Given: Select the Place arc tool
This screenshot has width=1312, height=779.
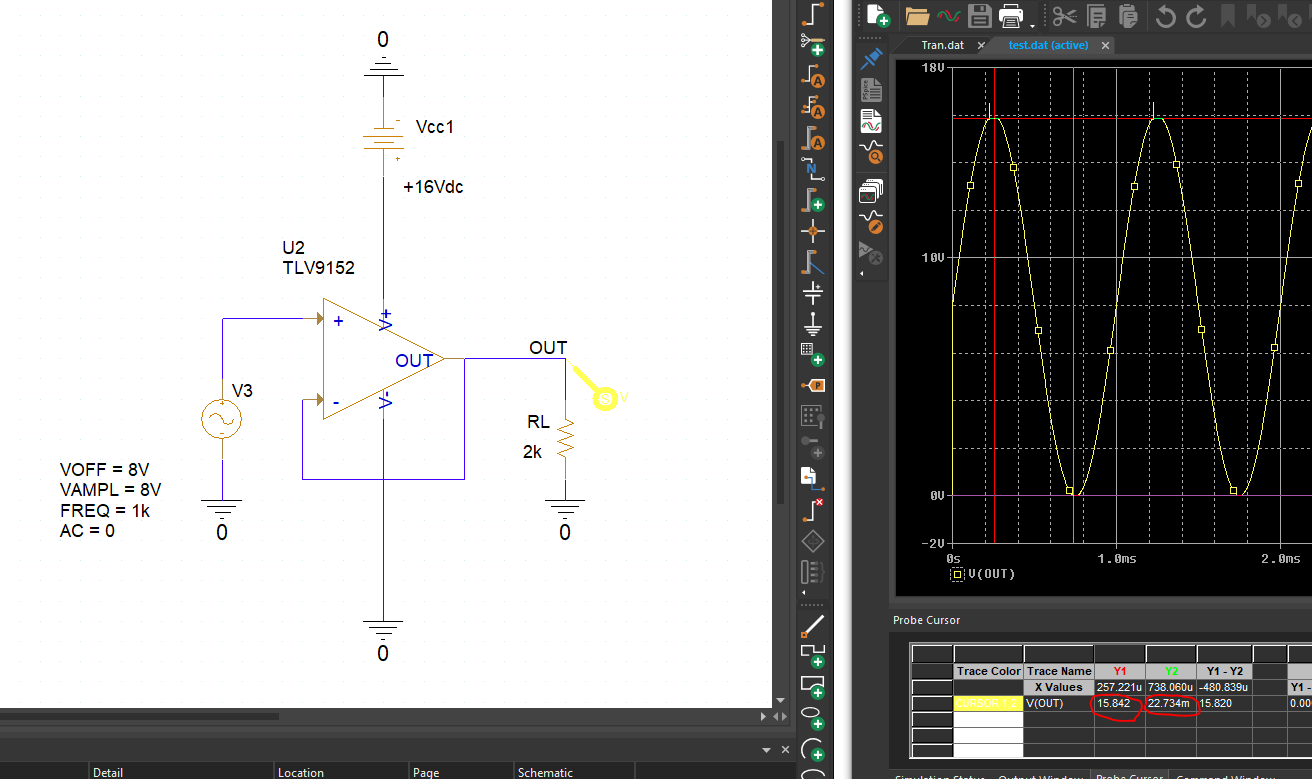Looking at the screenshot, I should [x=813, y=750].
